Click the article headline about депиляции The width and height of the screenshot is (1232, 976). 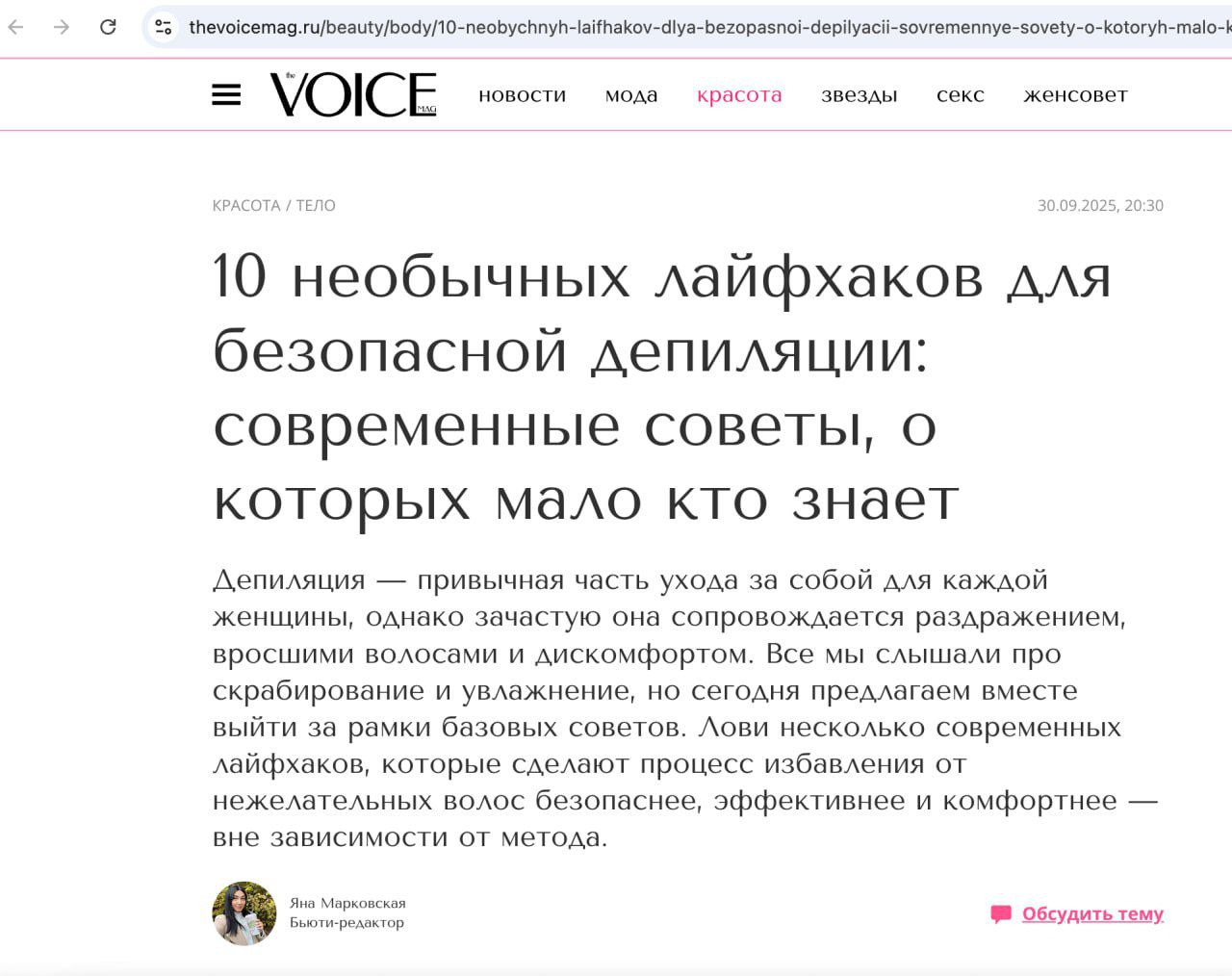pyautogui.click(x=662, y=387)
